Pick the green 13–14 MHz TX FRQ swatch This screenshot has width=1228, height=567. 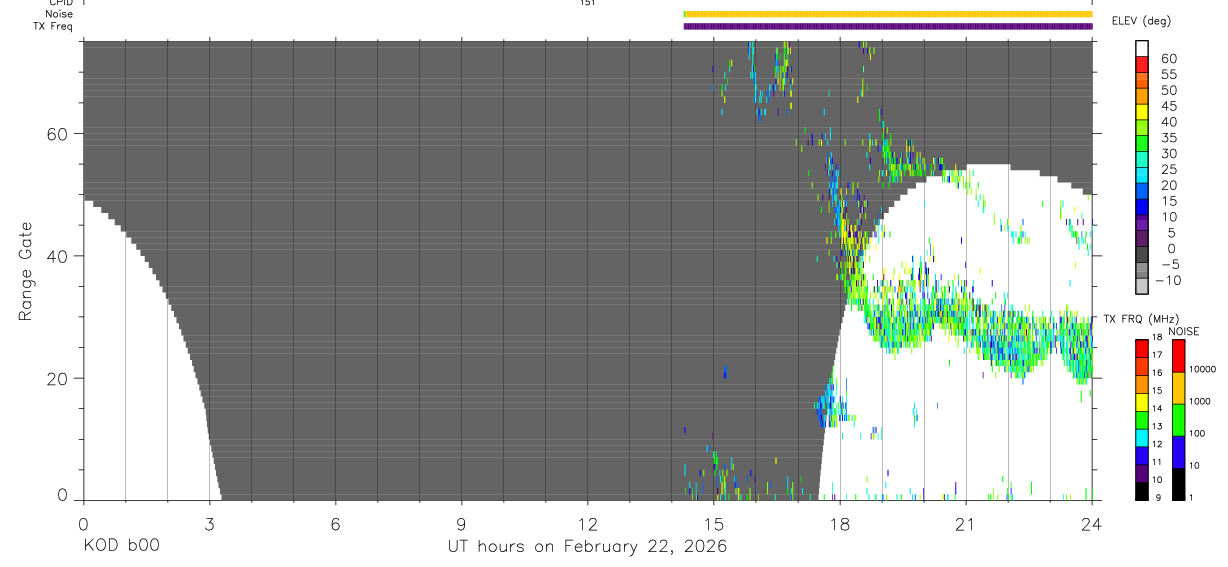tap(1141, 420)
